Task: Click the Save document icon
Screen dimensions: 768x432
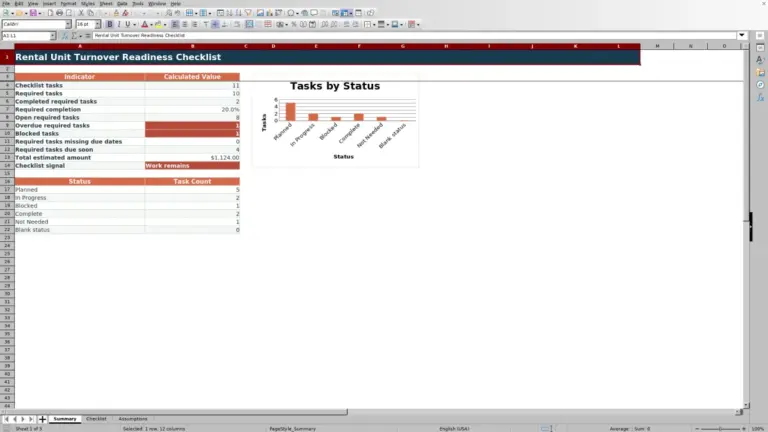Action: [x=33, y=13]
